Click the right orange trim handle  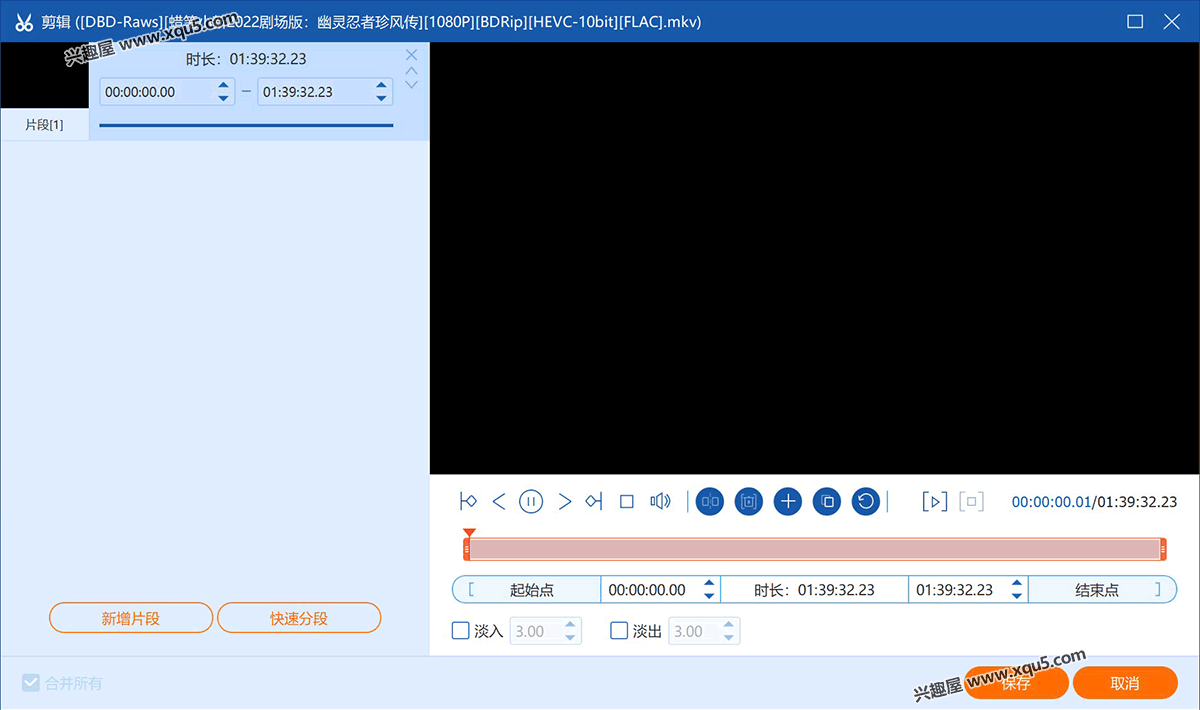(x=1164, y=549)
